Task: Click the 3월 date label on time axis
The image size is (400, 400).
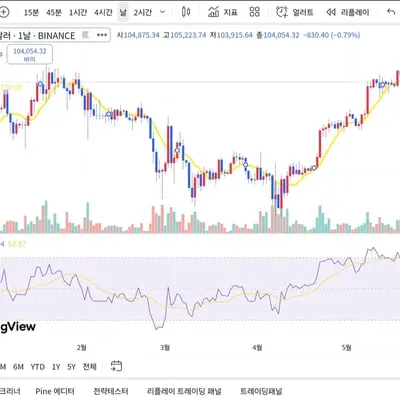Action: coord(165,348)
